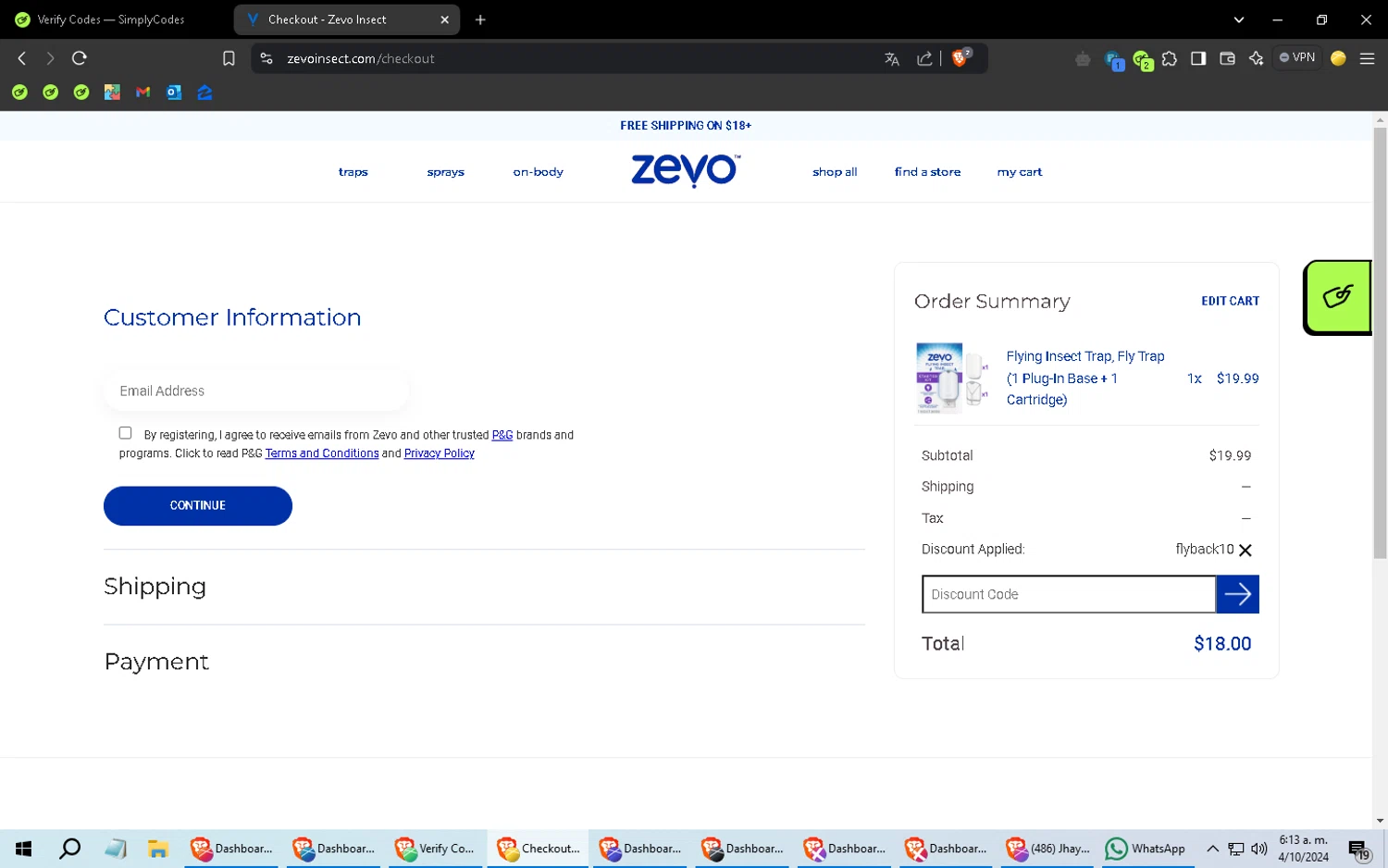Screen dimensions: 1388x868
Task: Open Windows taskbar search
Action: pyautogui.click(x=69, y=849)
